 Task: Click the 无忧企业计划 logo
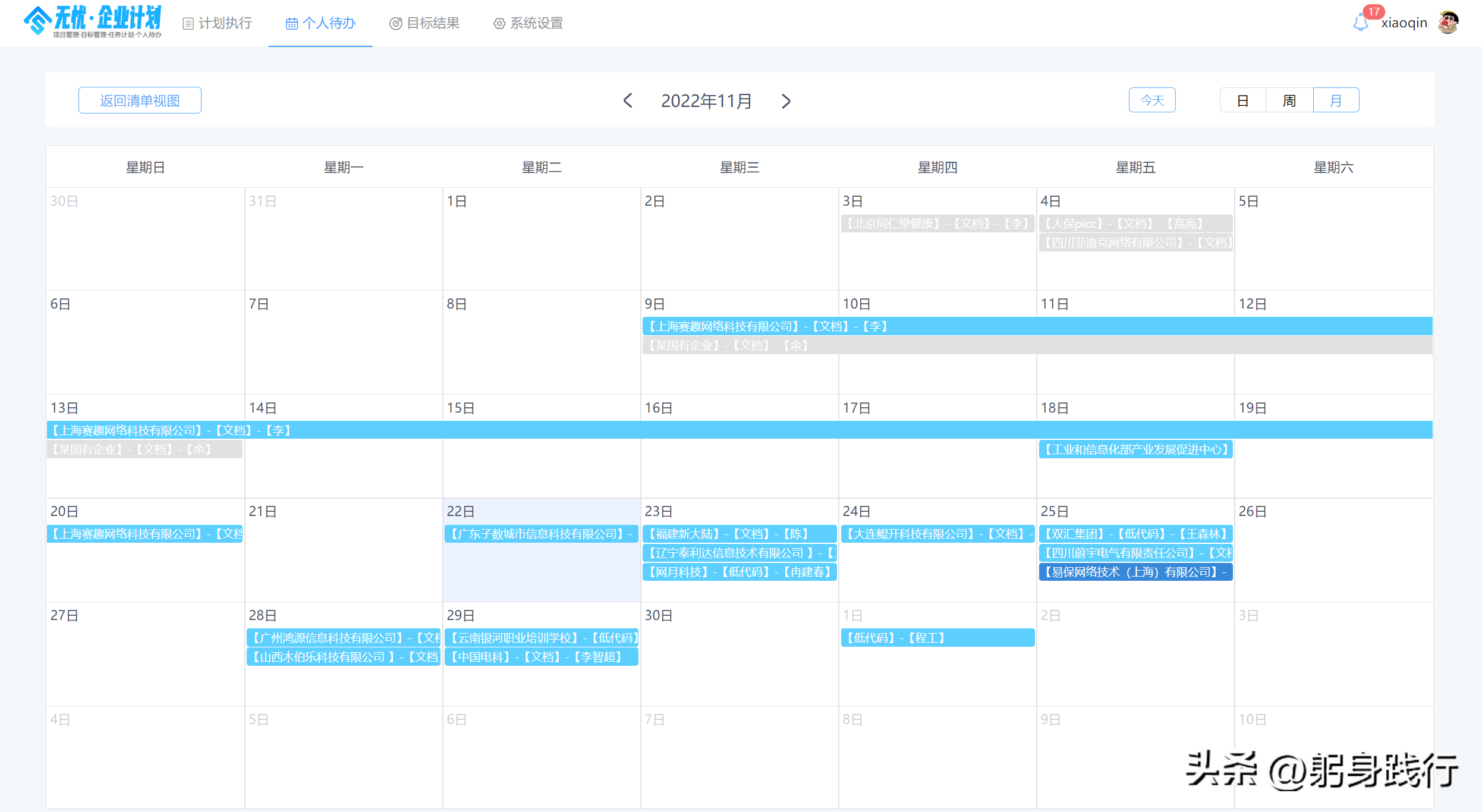tap(92, 21)
